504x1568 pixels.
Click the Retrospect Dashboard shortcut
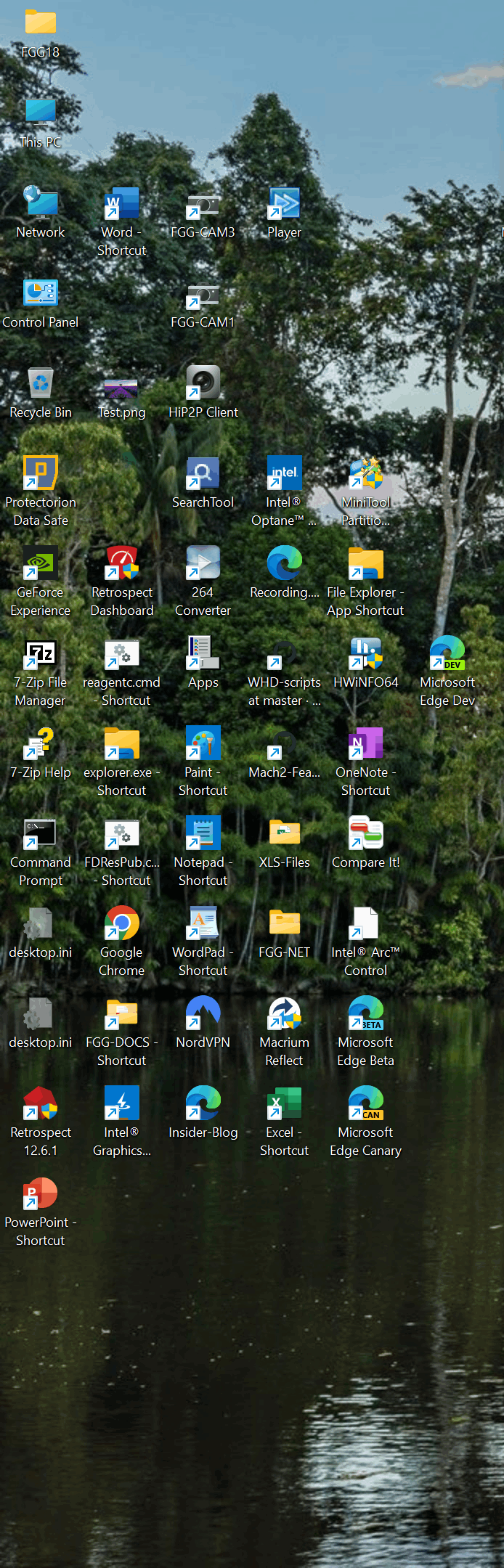coord(122,563)
